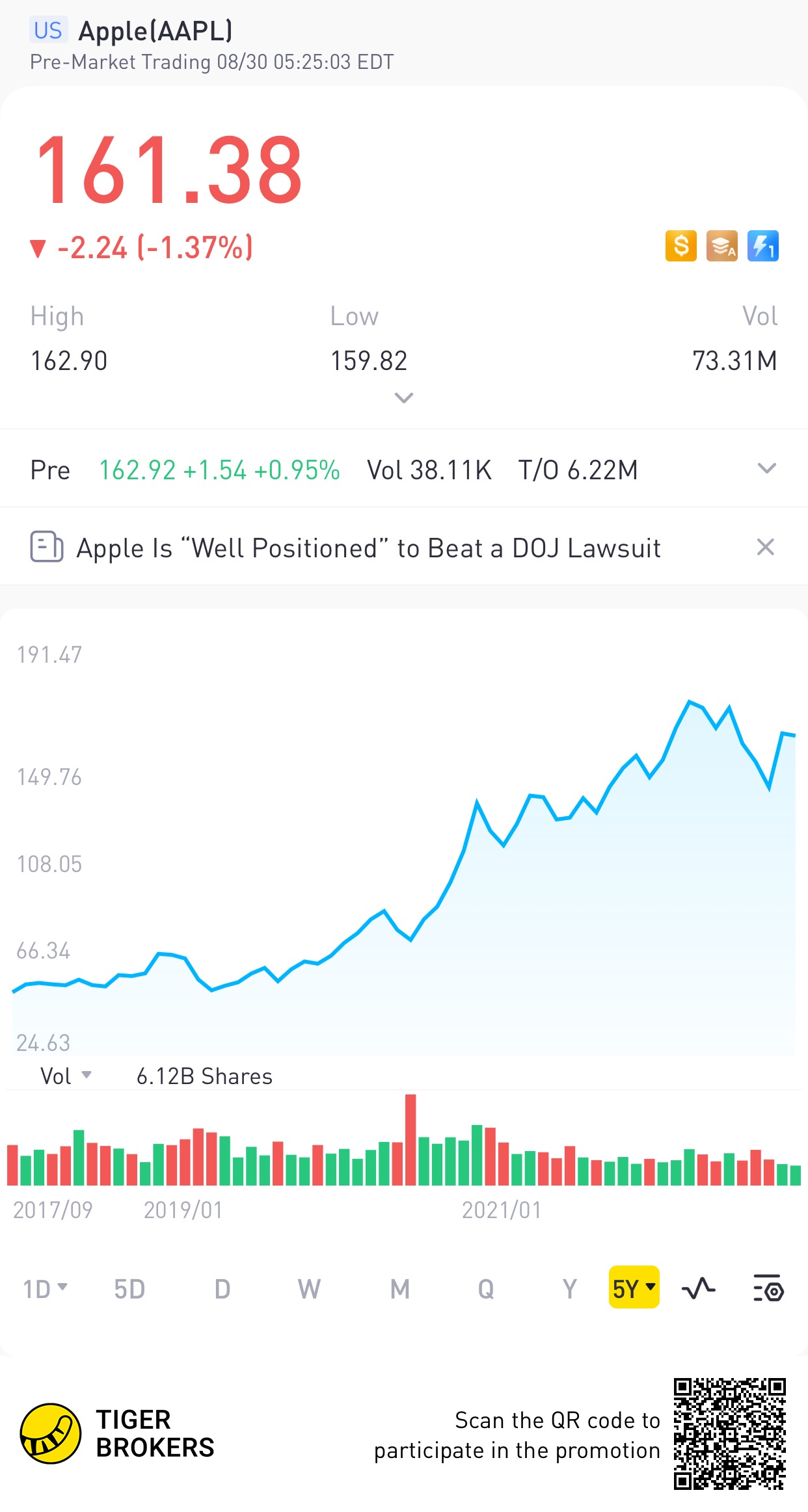Open the 1D timeframe dropdown
Image resolution: width=808 pixels, height=1512 pixels.
click(x=45, y=1288)
